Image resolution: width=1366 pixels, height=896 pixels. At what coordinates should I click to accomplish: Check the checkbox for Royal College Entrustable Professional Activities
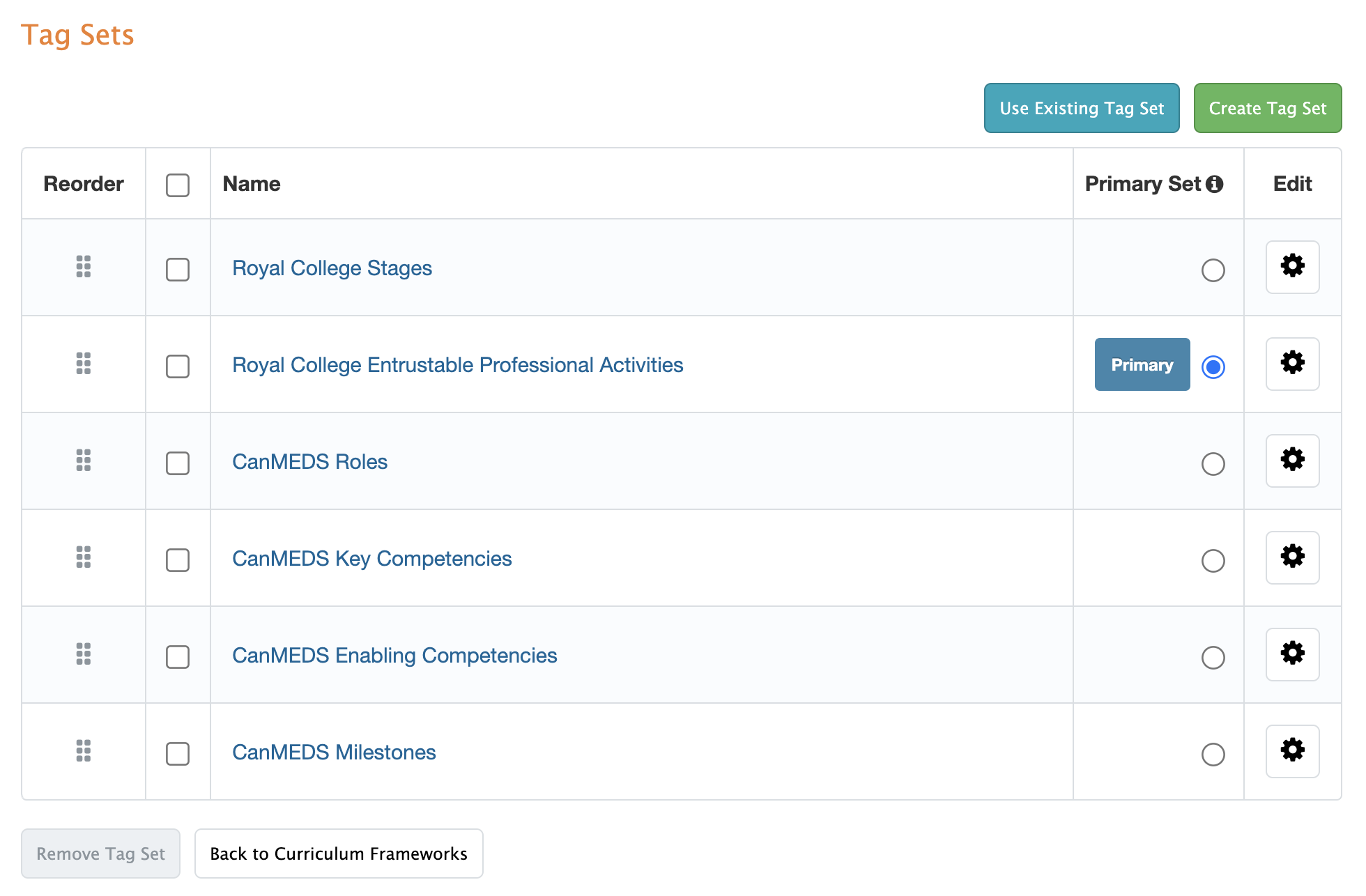pyautogui.click(x=178, y=365)
